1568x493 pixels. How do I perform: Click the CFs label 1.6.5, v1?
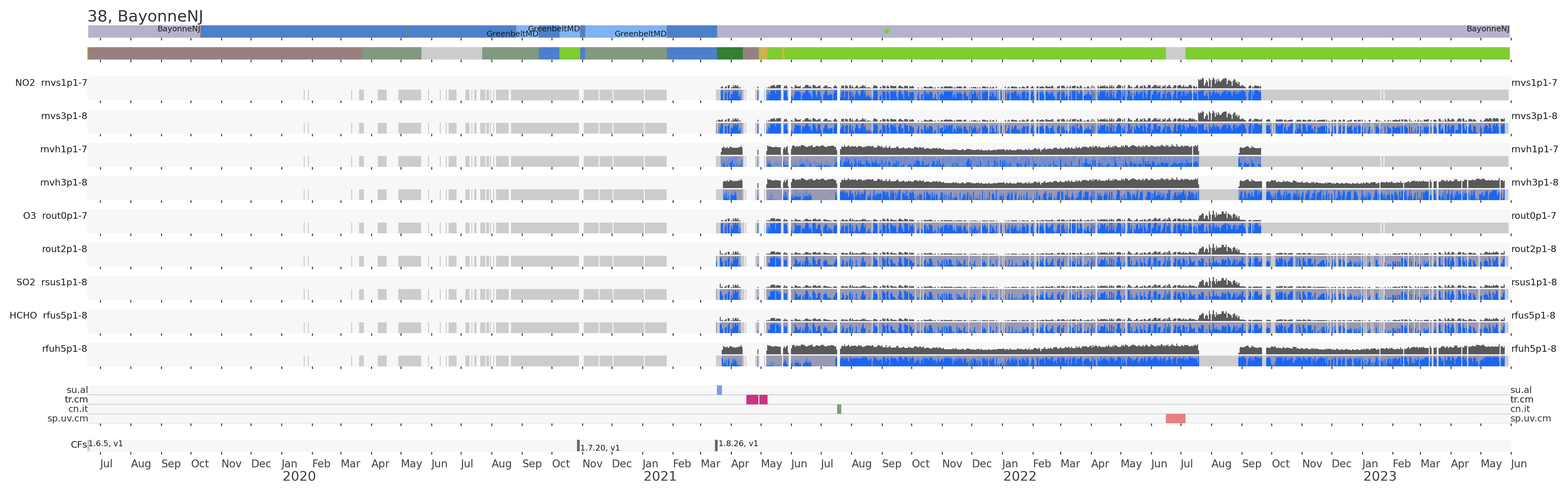pyautogui.click(x=105, y=444)
